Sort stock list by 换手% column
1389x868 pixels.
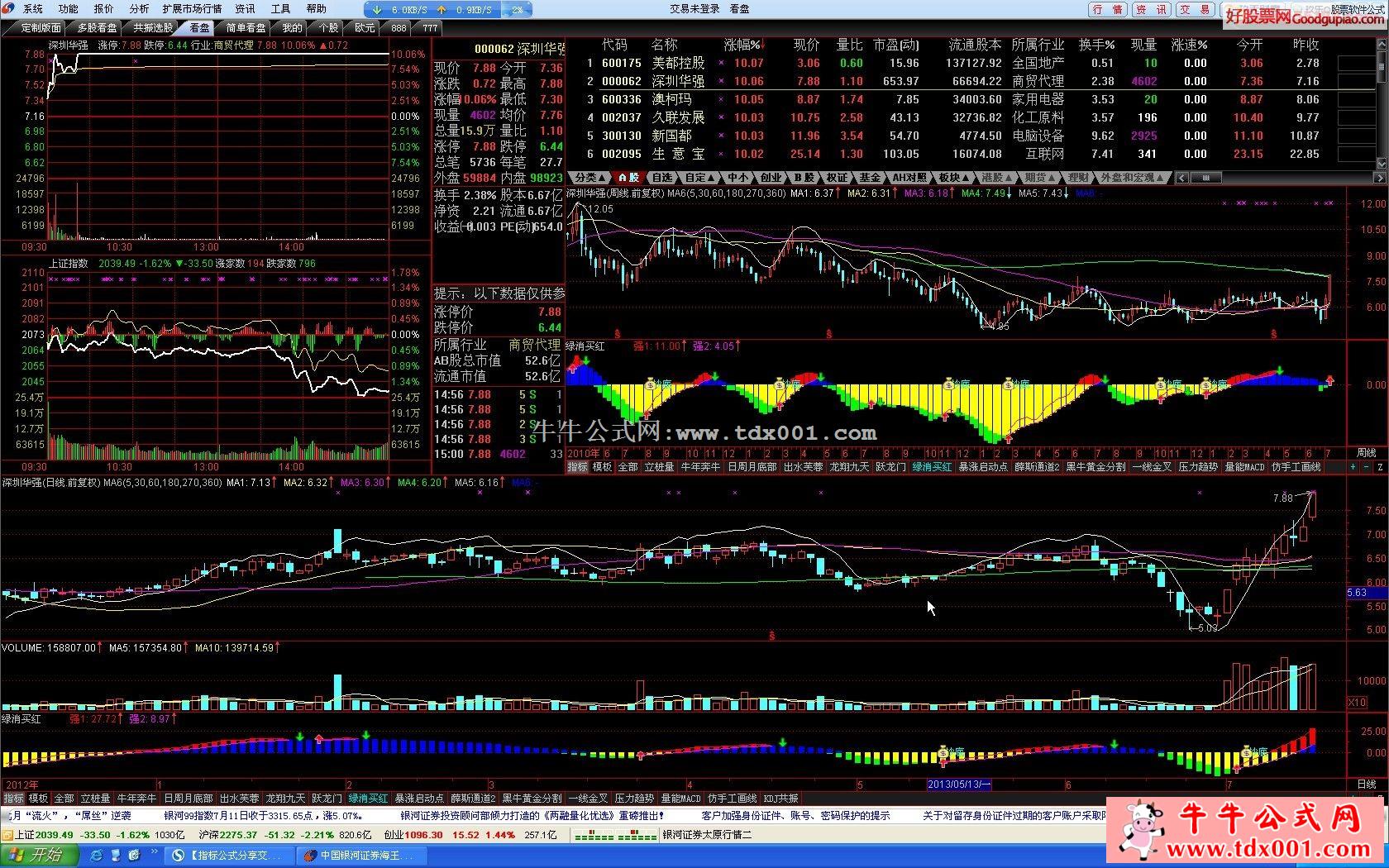(1097, 45)
